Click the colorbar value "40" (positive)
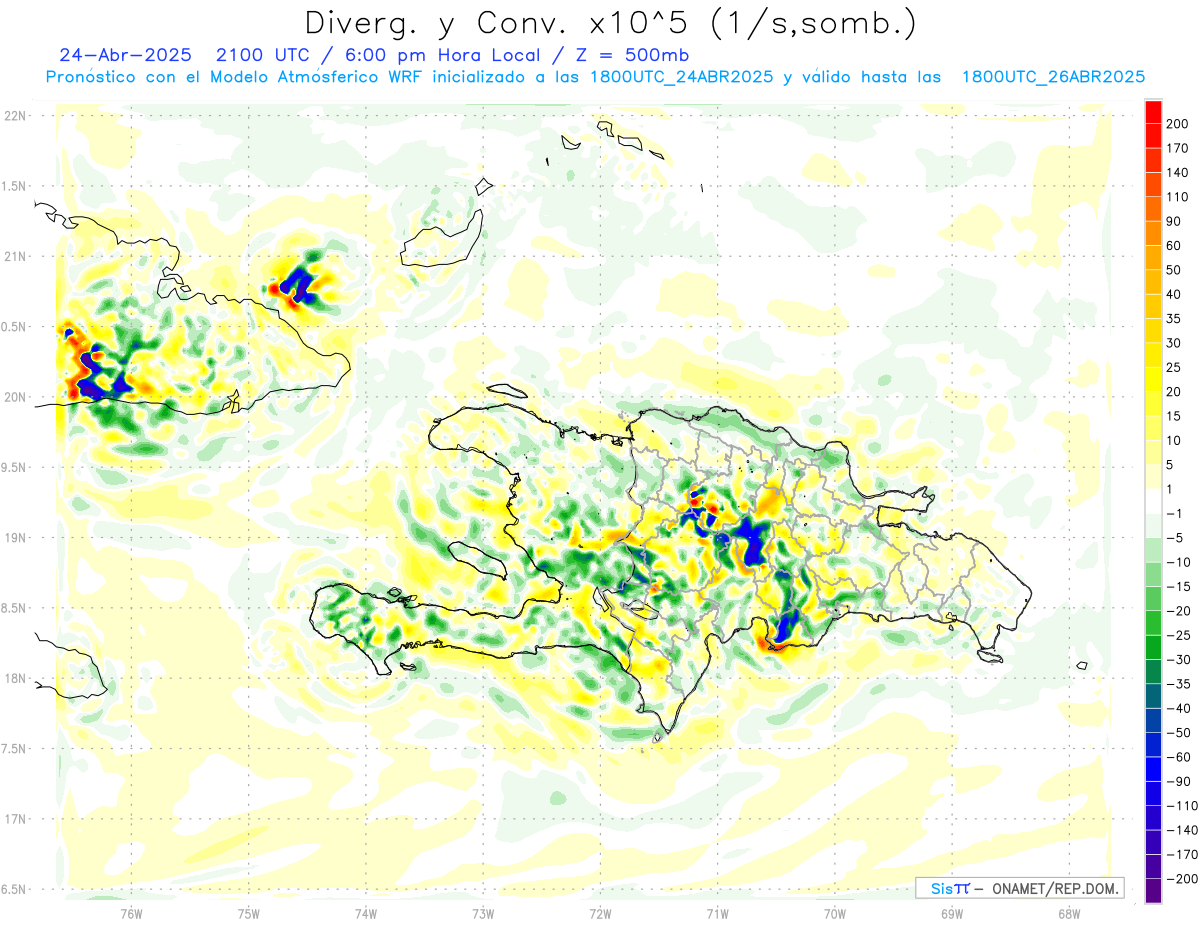1200x927 pixels. (1175, 295)
